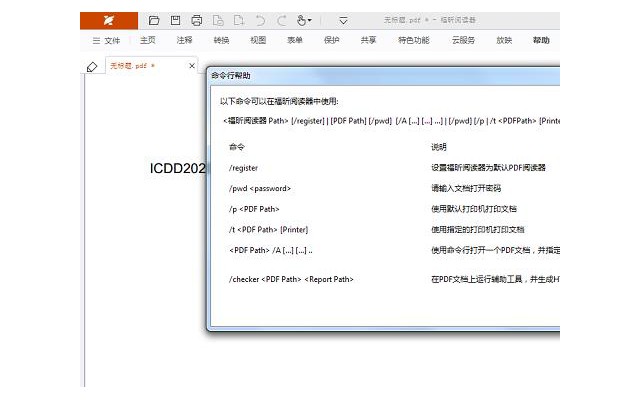Click the create-from-clipboard page icon
640x400 pixels.
click(x=218, y=20)
